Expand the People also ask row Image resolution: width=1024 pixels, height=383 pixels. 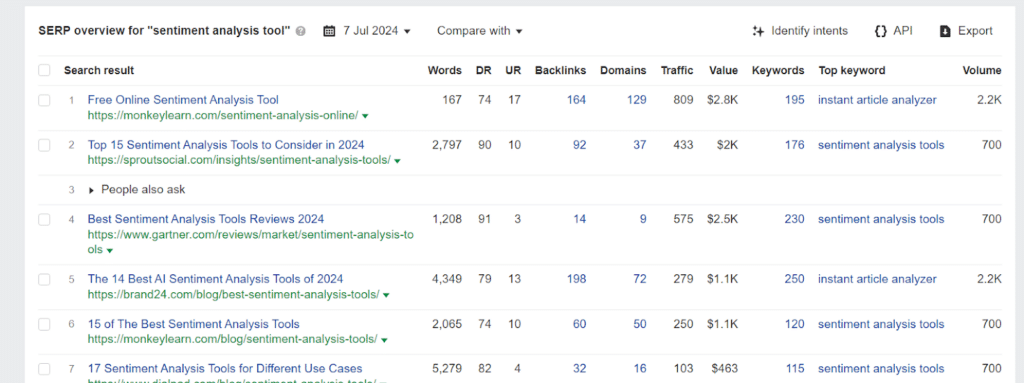tap(91, 190)
